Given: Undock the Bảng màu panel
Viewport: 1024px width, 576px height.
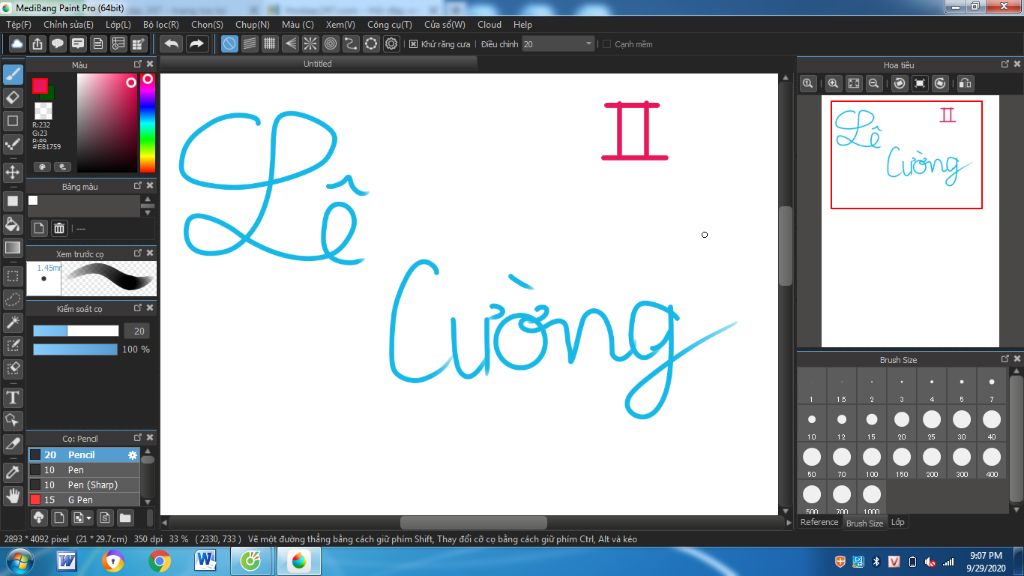Looking at the screenshot, I should 138,186.
